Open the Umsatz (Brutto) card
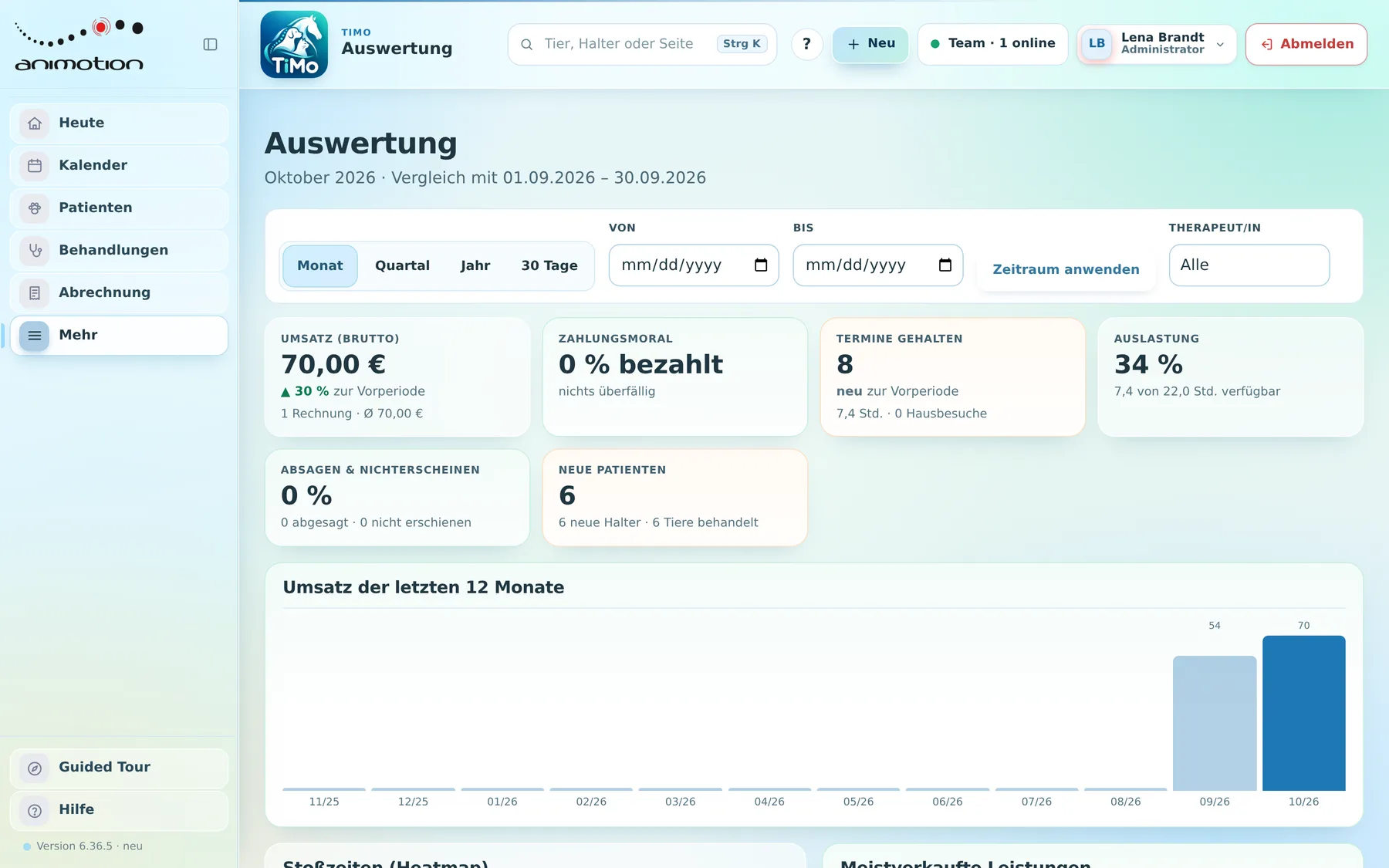The image size is (1389, 868). coord(397,377)
